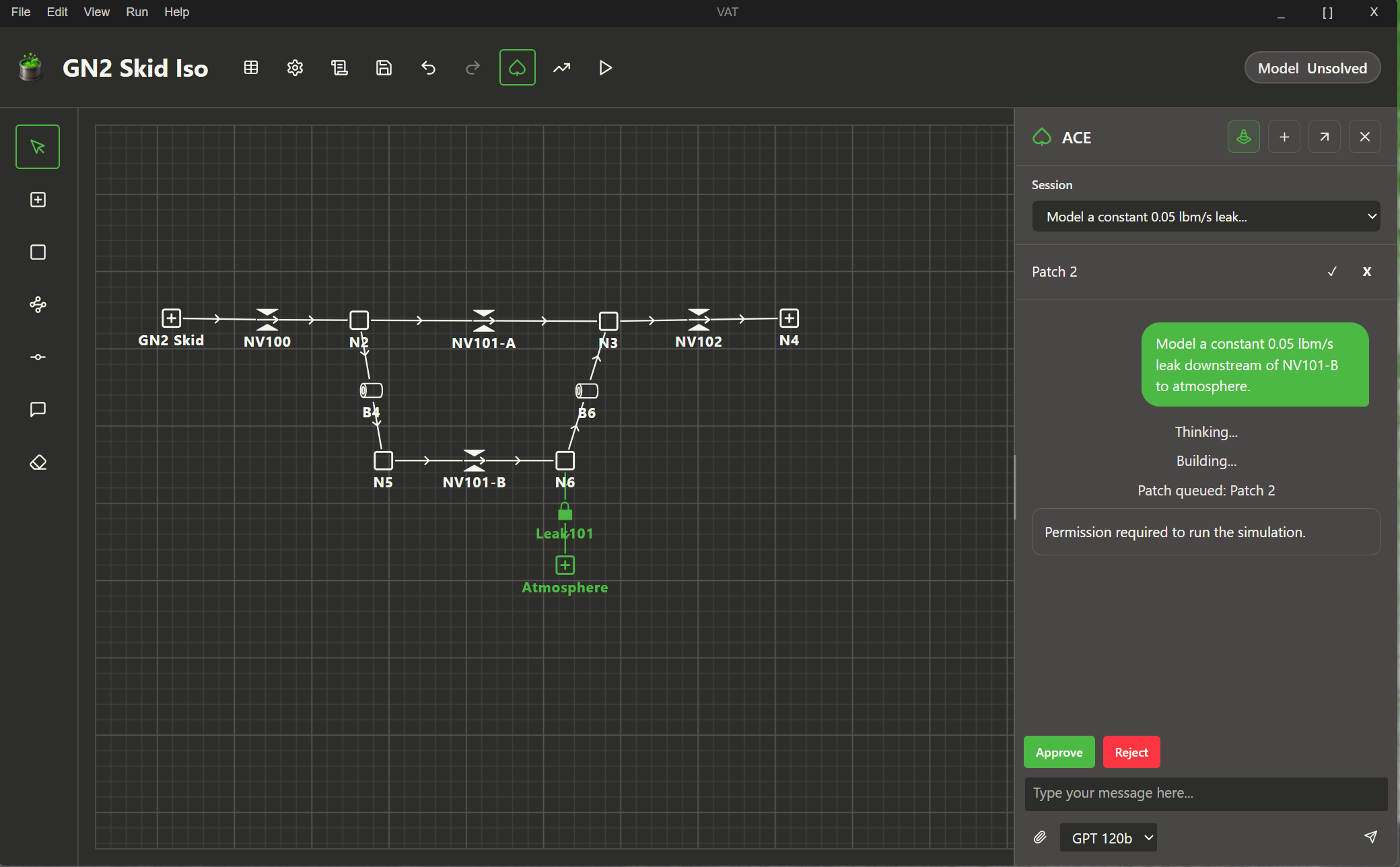Choose the branch connection tool

[x=38, y=304]
